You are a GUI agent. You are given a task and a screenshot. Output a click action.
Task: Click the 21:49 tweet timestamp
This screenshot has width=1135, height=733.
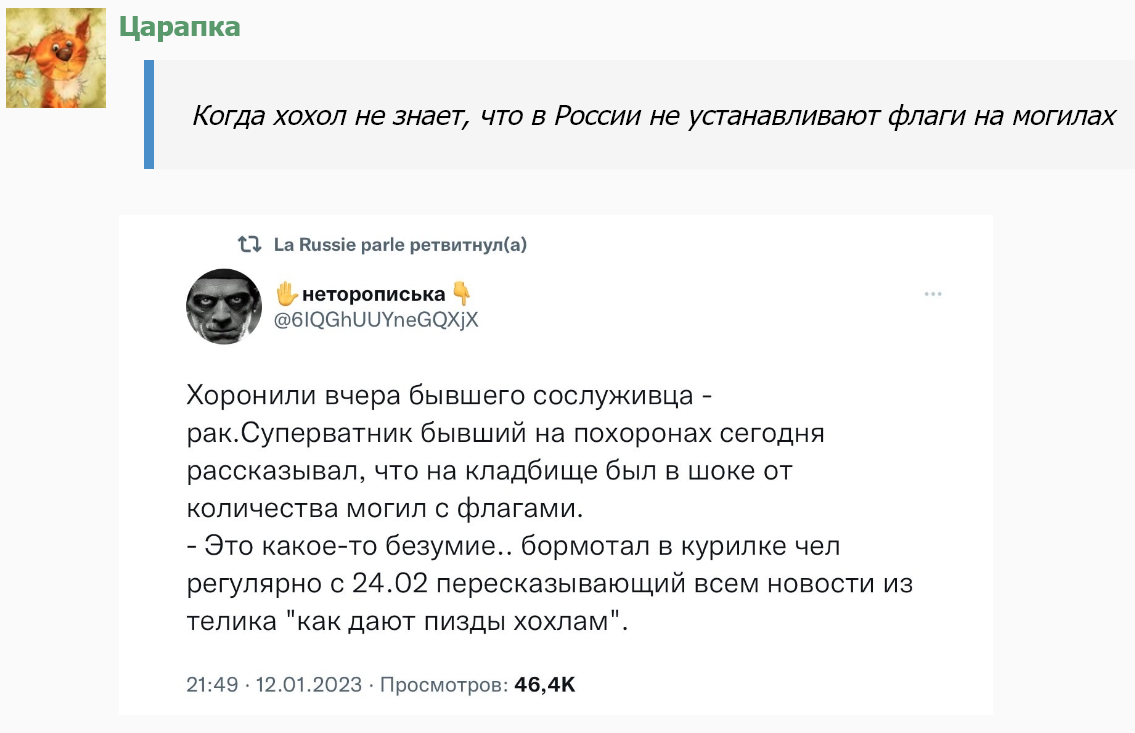point(212,685)
